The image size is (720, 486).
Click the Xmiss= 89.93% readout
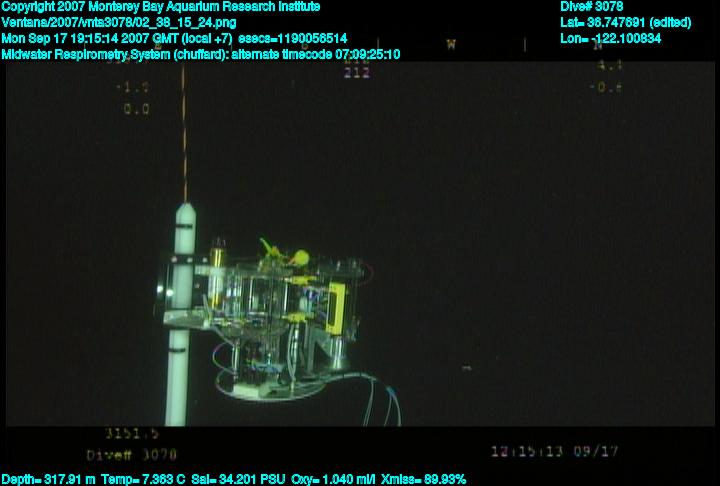(x=424, y=479)
